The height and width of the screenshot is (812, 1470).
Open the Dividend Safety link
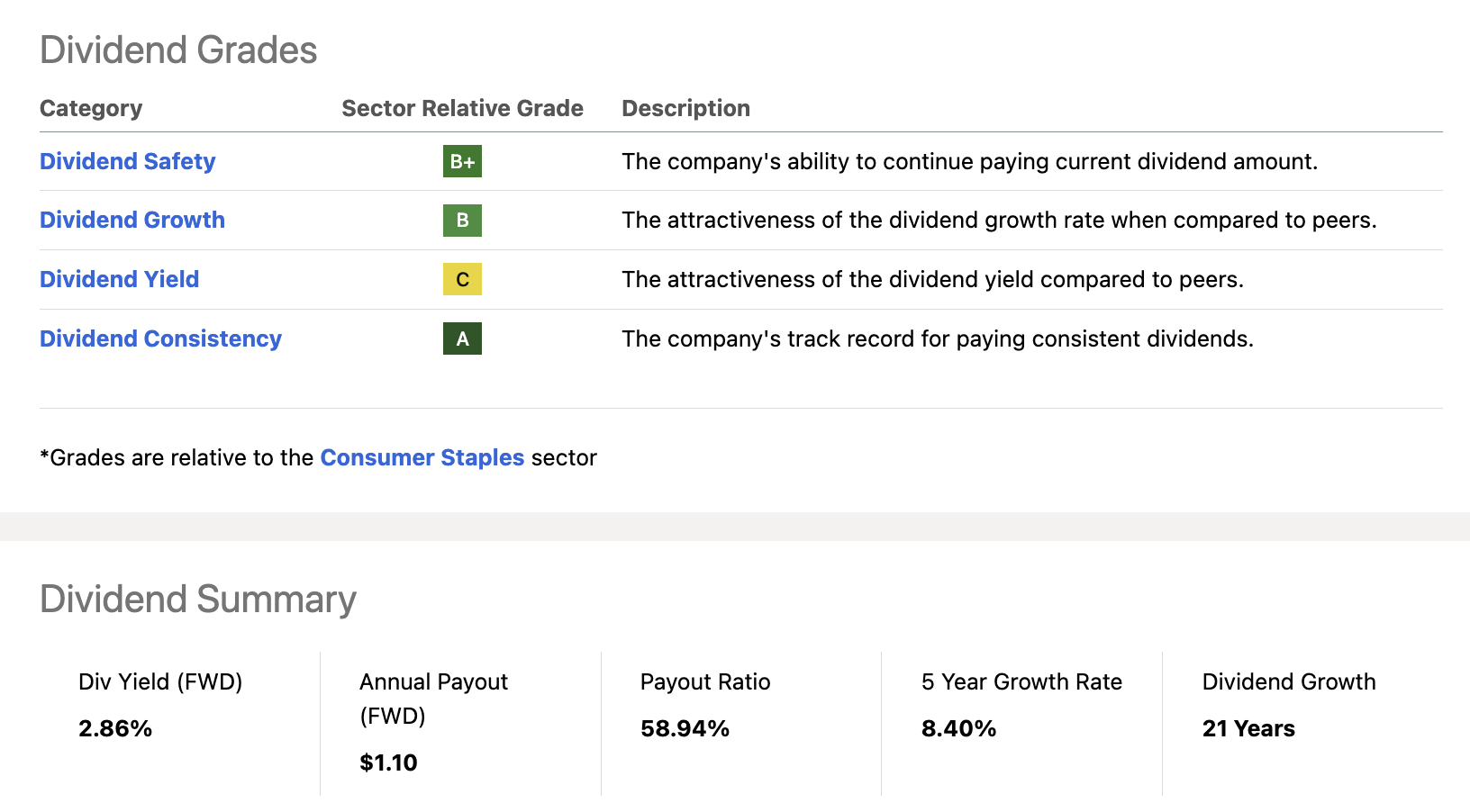[x=127, y=161]
